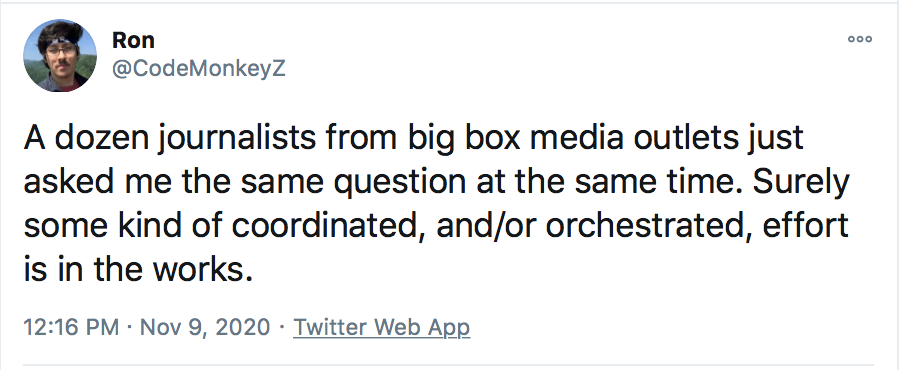Open the Twitter Web App source link

[382, 327]
